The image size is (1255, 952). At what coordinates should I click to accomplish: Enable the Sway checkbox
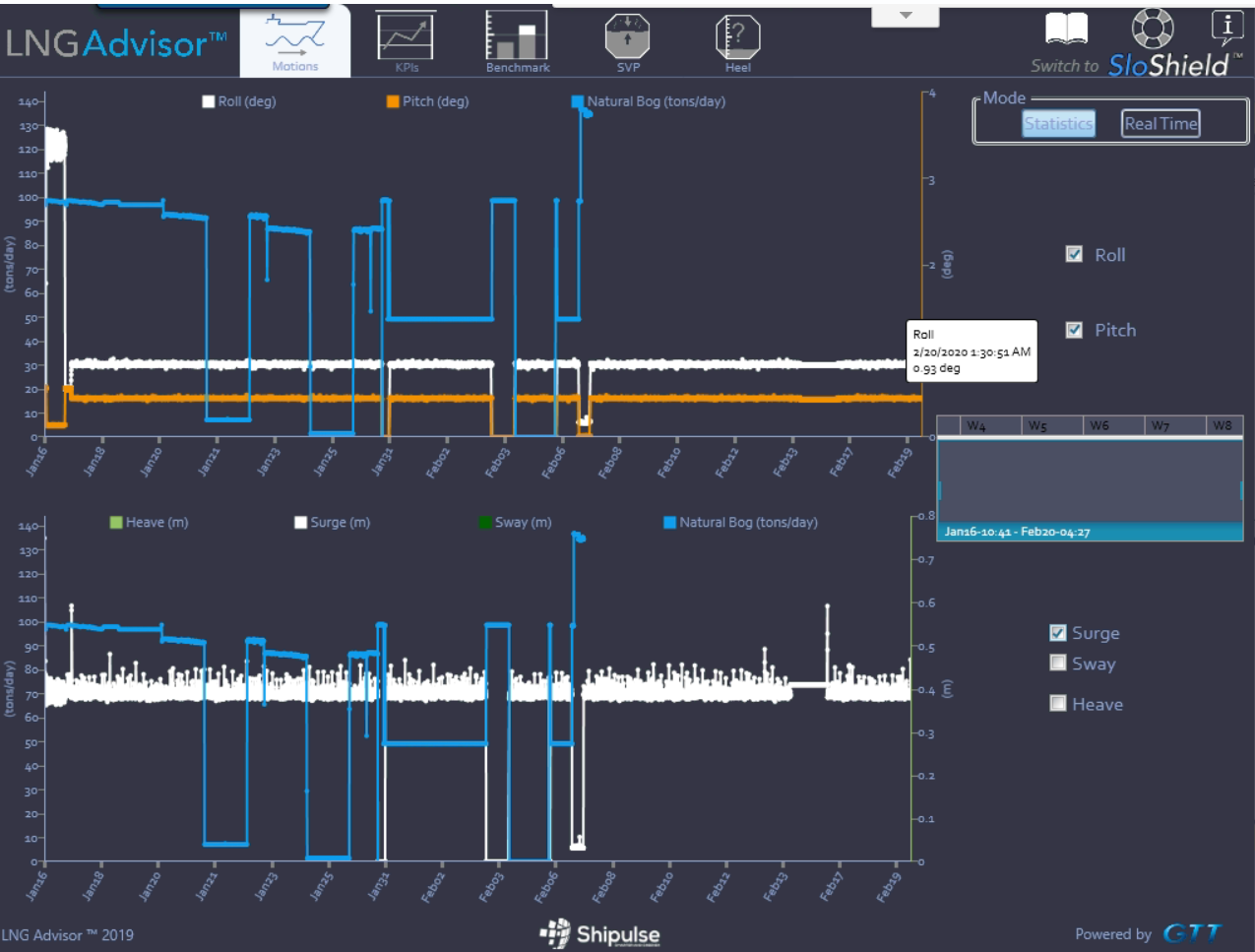(1058, 663)
